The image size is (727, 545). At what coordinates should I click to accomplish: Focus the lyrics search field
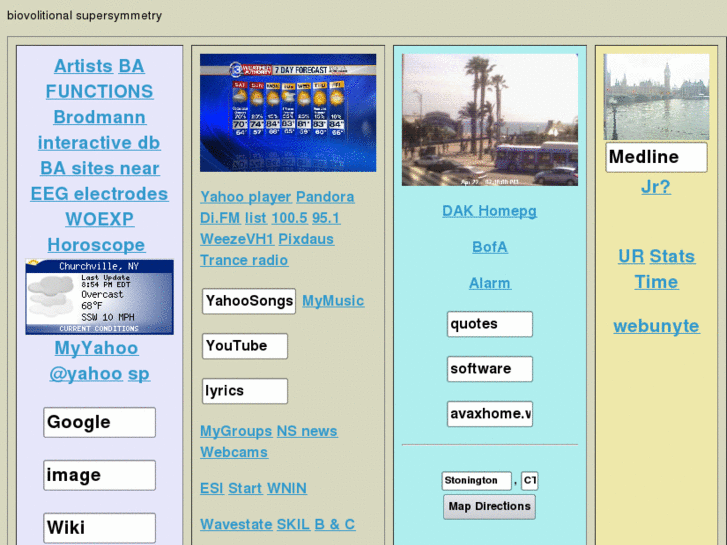(245, 391)
